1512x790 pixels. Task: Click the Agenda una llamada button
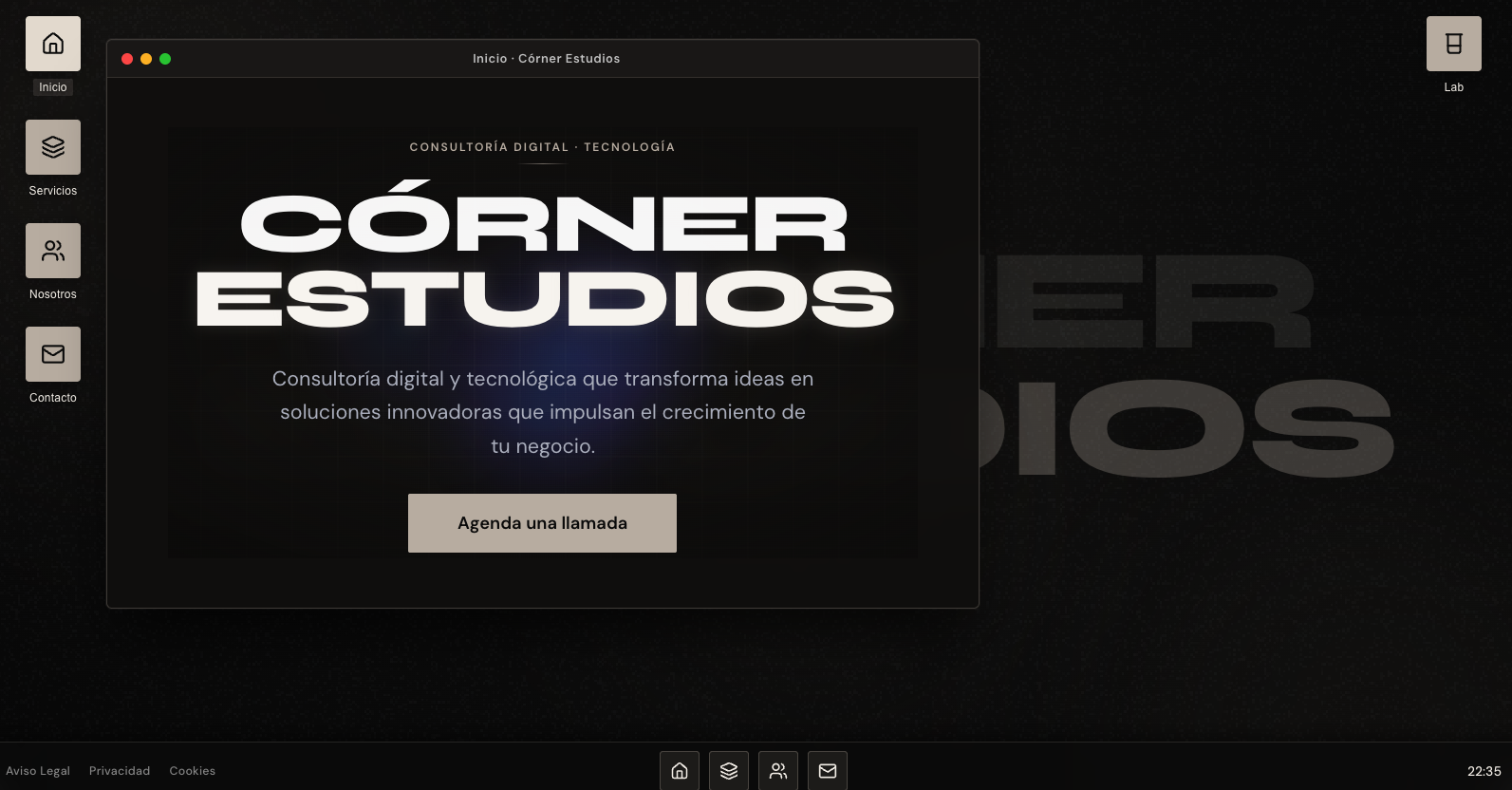point(542,523)
